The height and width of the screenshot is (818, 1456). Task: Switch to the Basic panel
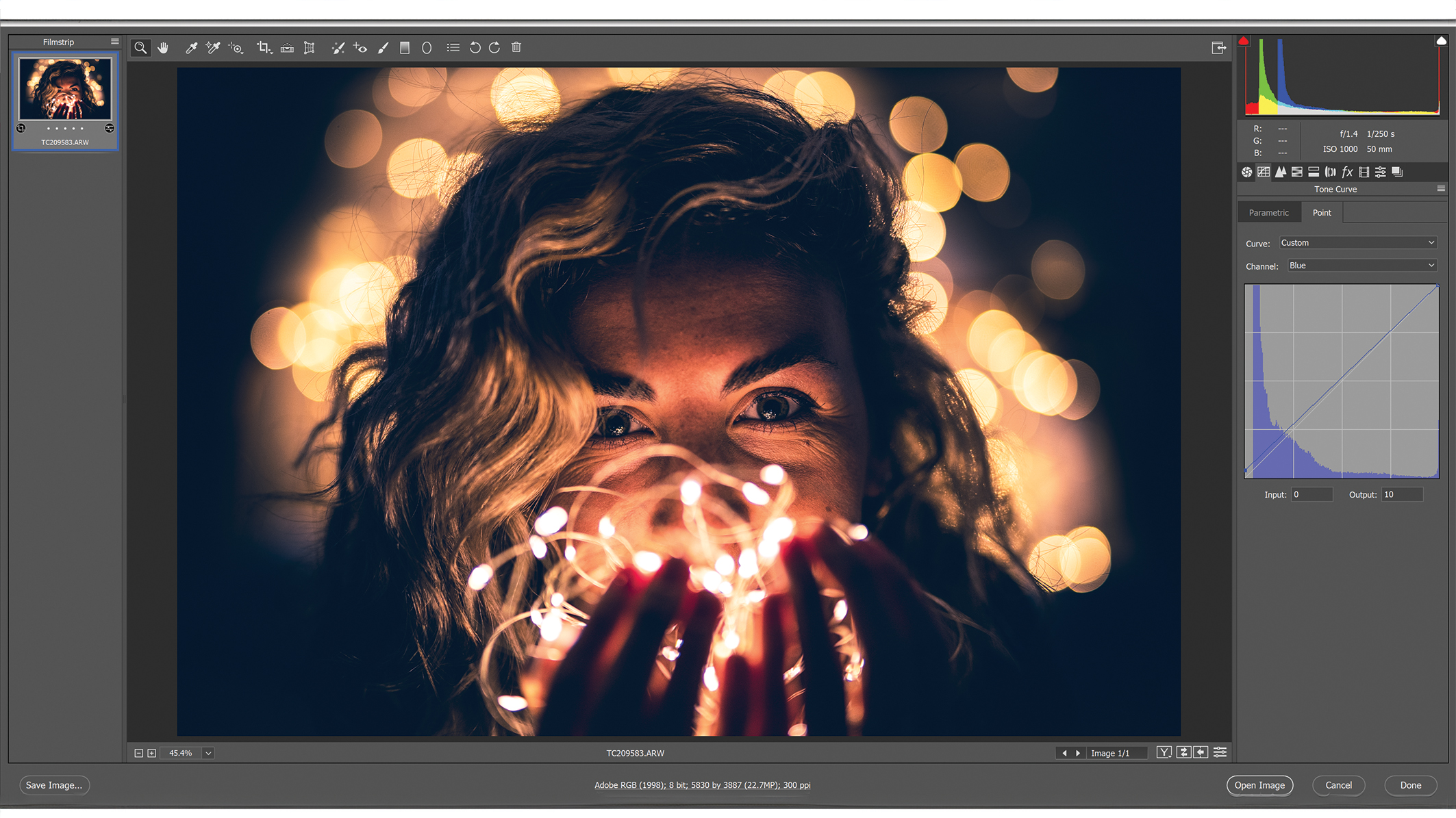coord(1245,172)
